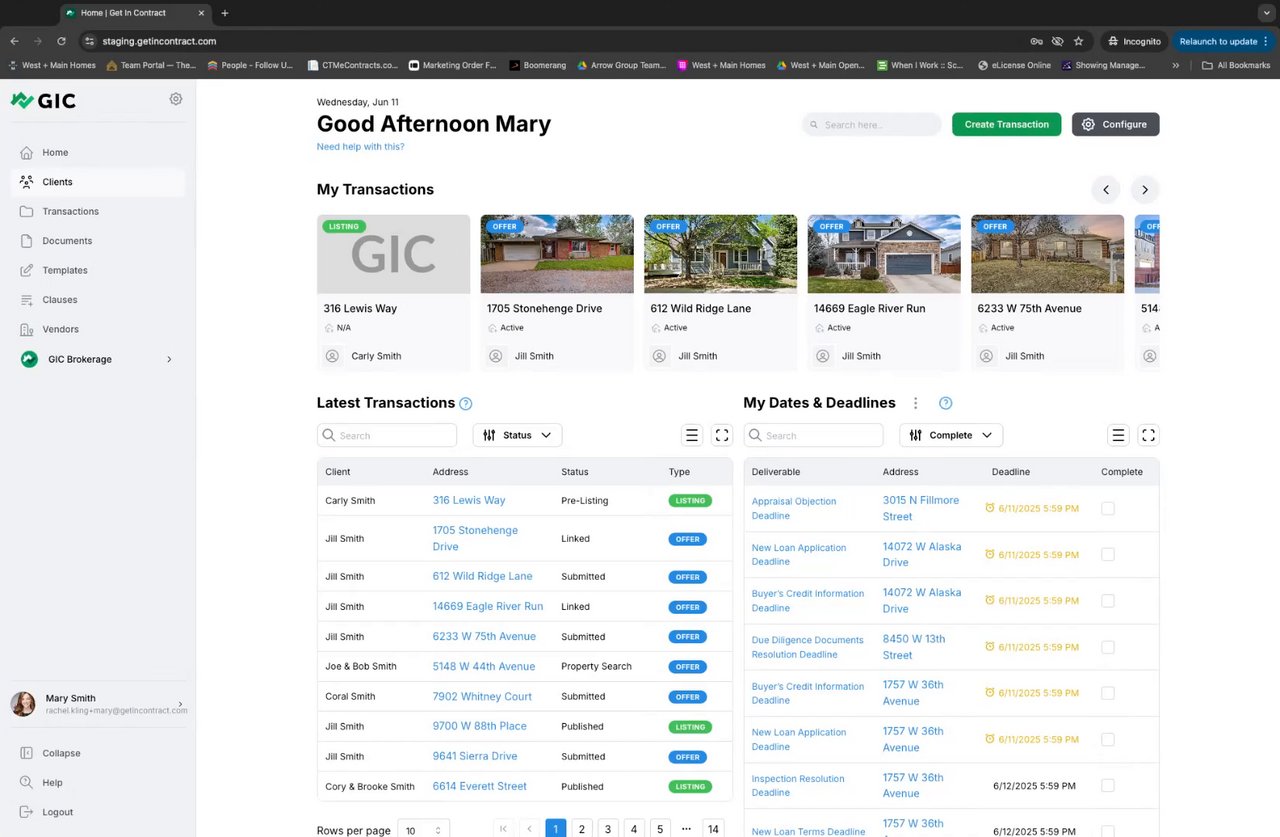This screenshot has height=837, width=1280.
Task: Check complete box for Due Diligence Documents row
Action: [x=1107, y=647]
